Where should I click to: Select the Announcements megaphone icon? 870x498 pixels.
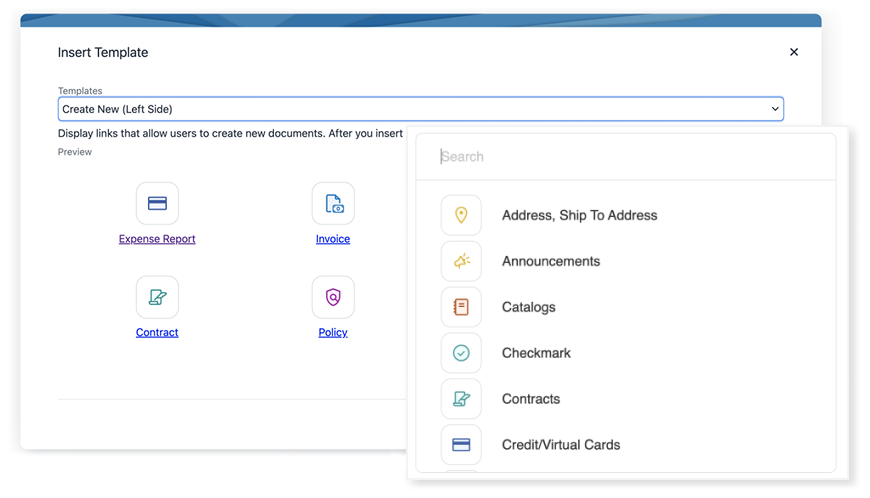[461, 261]
